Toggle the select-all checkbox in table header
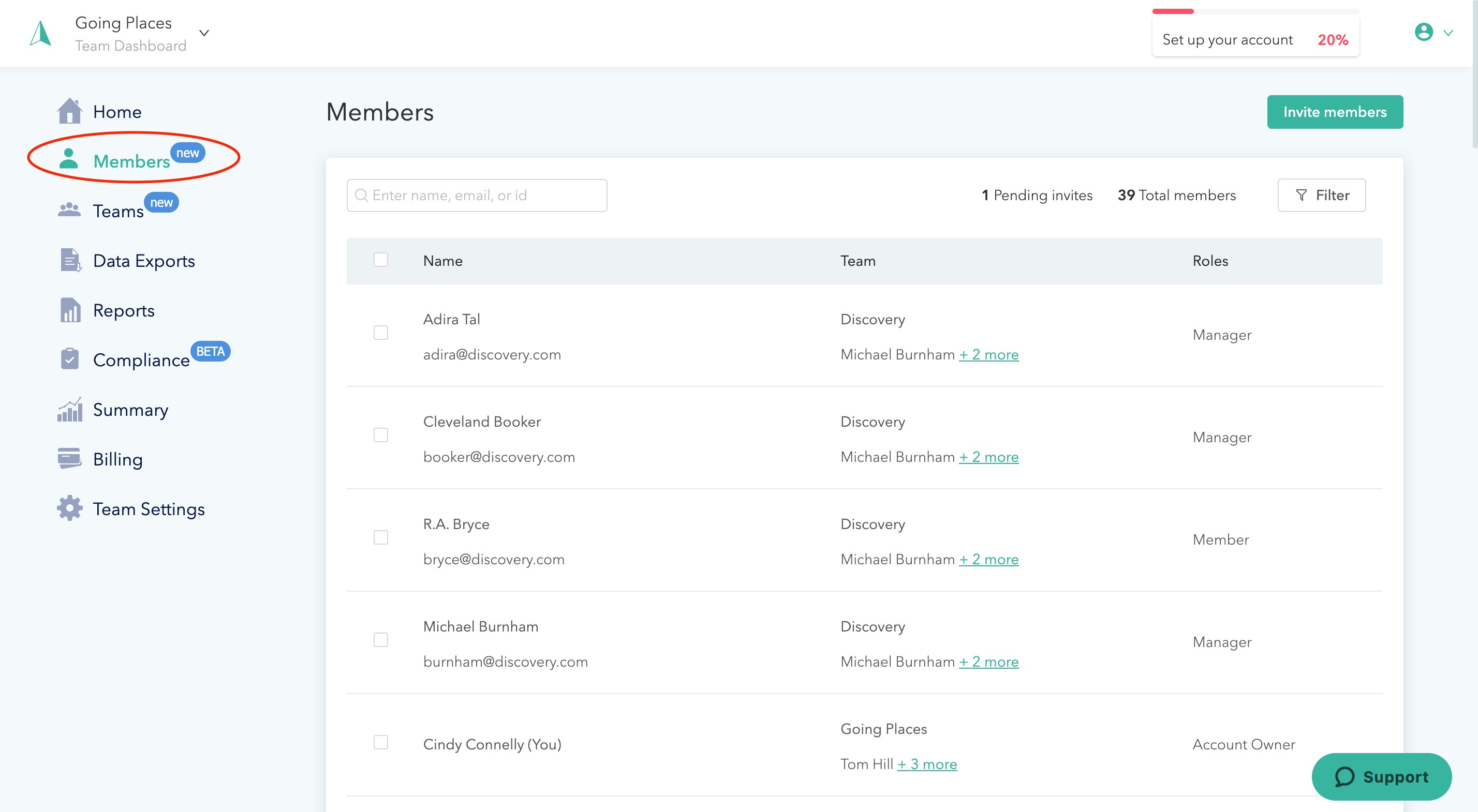This screenshot has width=1478, height=812. 381,260
